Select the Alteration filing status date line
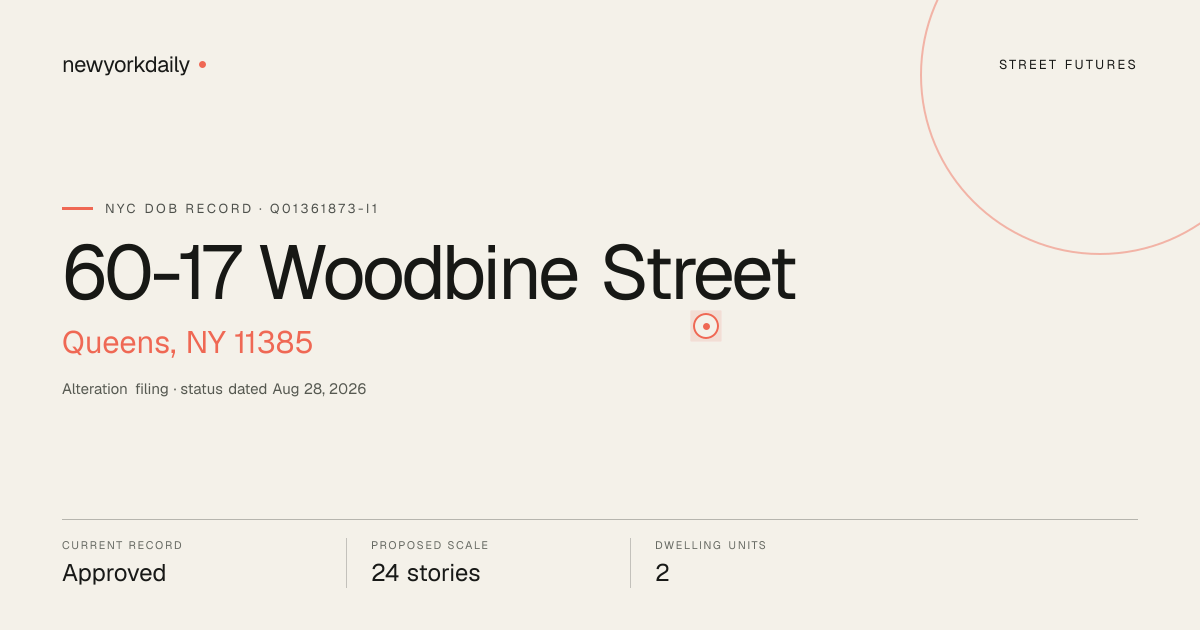The width and height of the screenshot is (1200, 630). coord(214,389)
